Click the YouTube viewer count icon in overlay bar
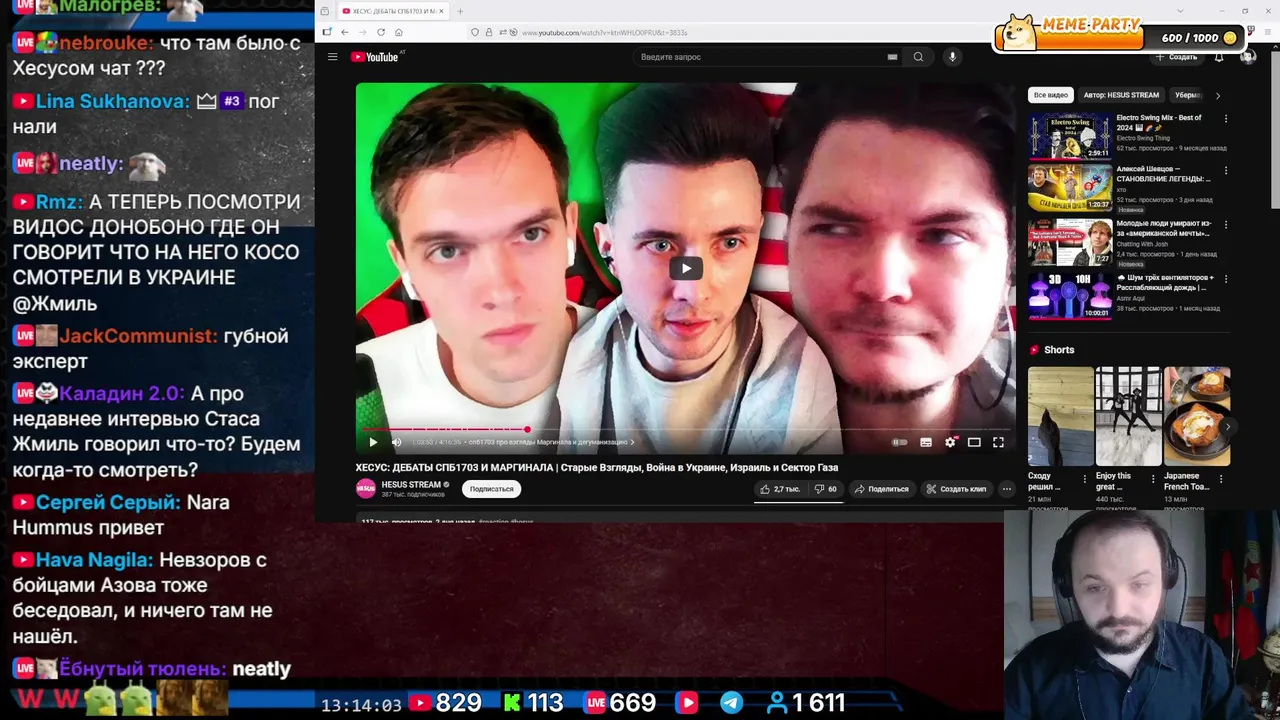This screenshot has width=1280, height=720. 420,703
